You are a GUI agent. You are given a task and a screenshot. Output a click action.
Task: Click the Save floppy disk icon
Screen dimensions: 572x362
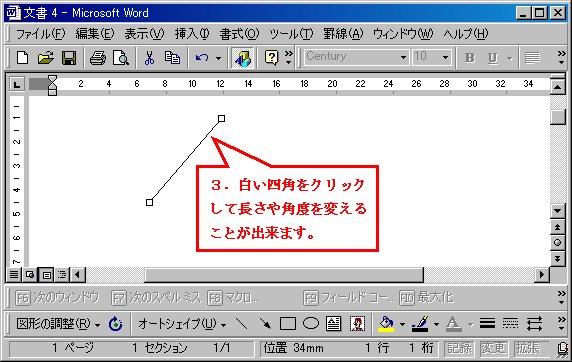(x=69, y=58)
